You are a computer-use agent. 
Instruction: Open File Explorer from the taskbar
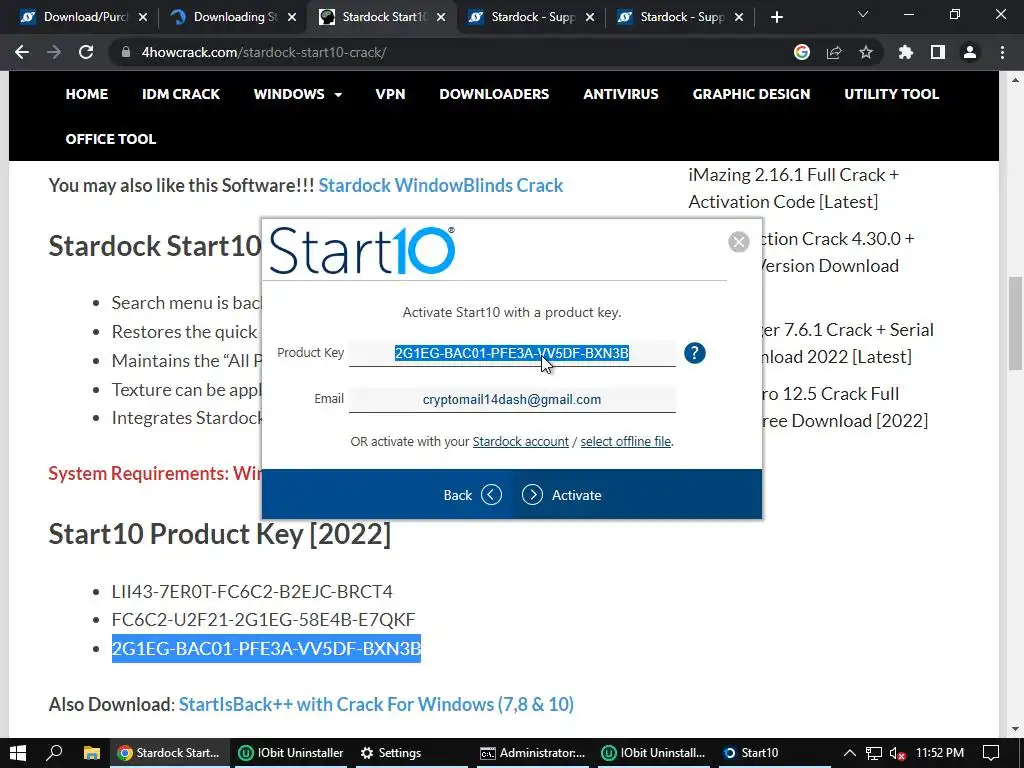click(x=91, y=753)
